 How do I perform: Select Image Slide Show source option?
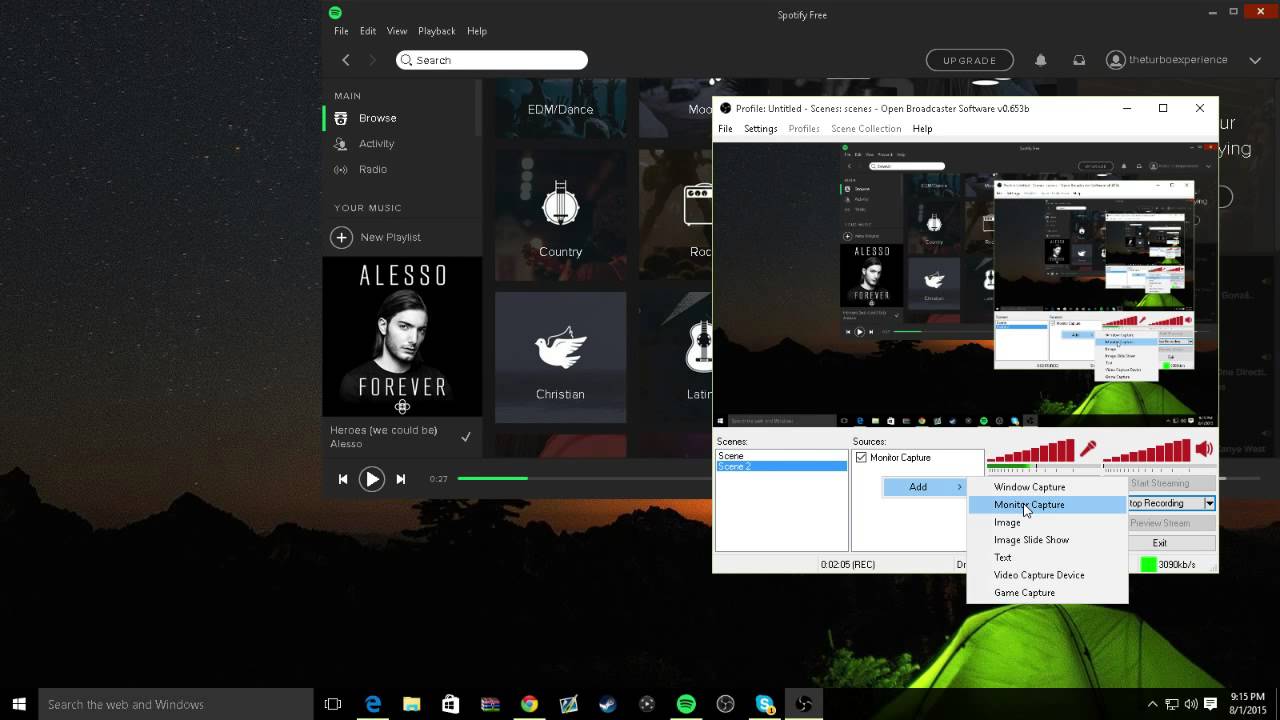point(1047,540)
